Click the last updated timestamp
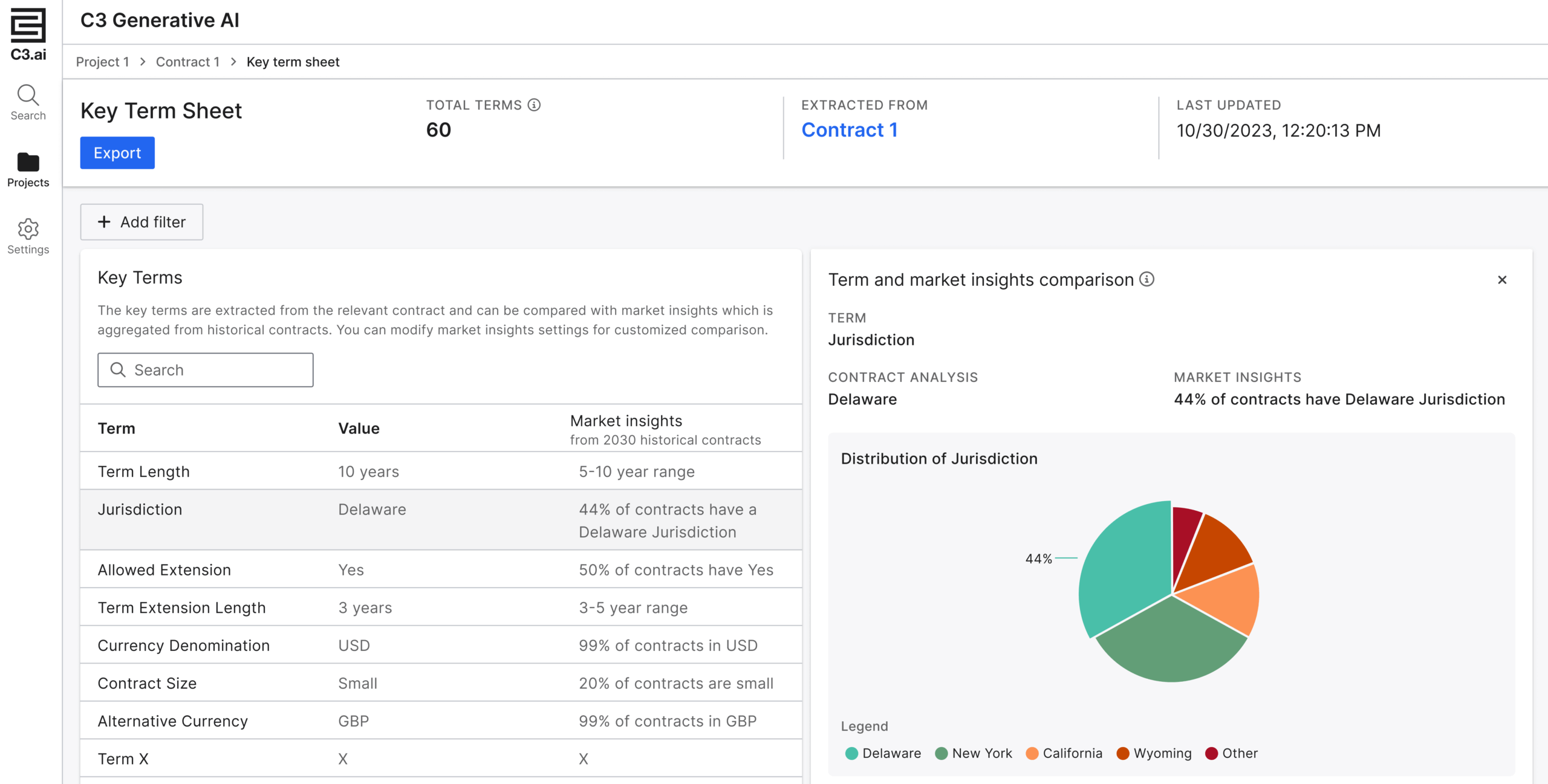This screenshot has height=784, width=1548. [x=1278, y=131]
